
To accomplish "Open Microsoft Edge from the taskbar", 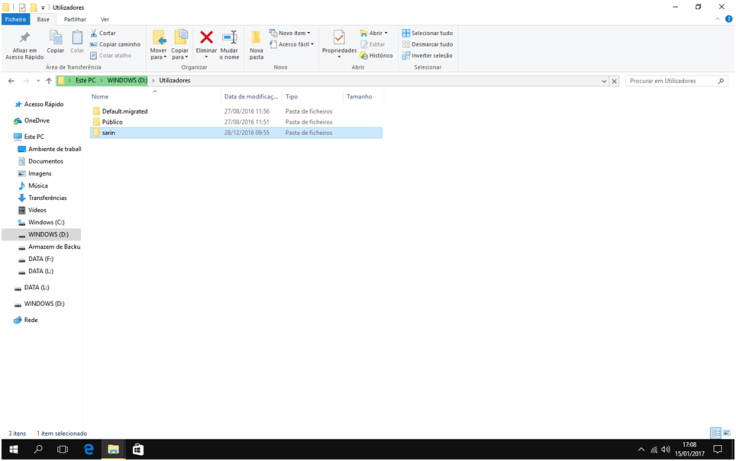I will tap(88, 450).
